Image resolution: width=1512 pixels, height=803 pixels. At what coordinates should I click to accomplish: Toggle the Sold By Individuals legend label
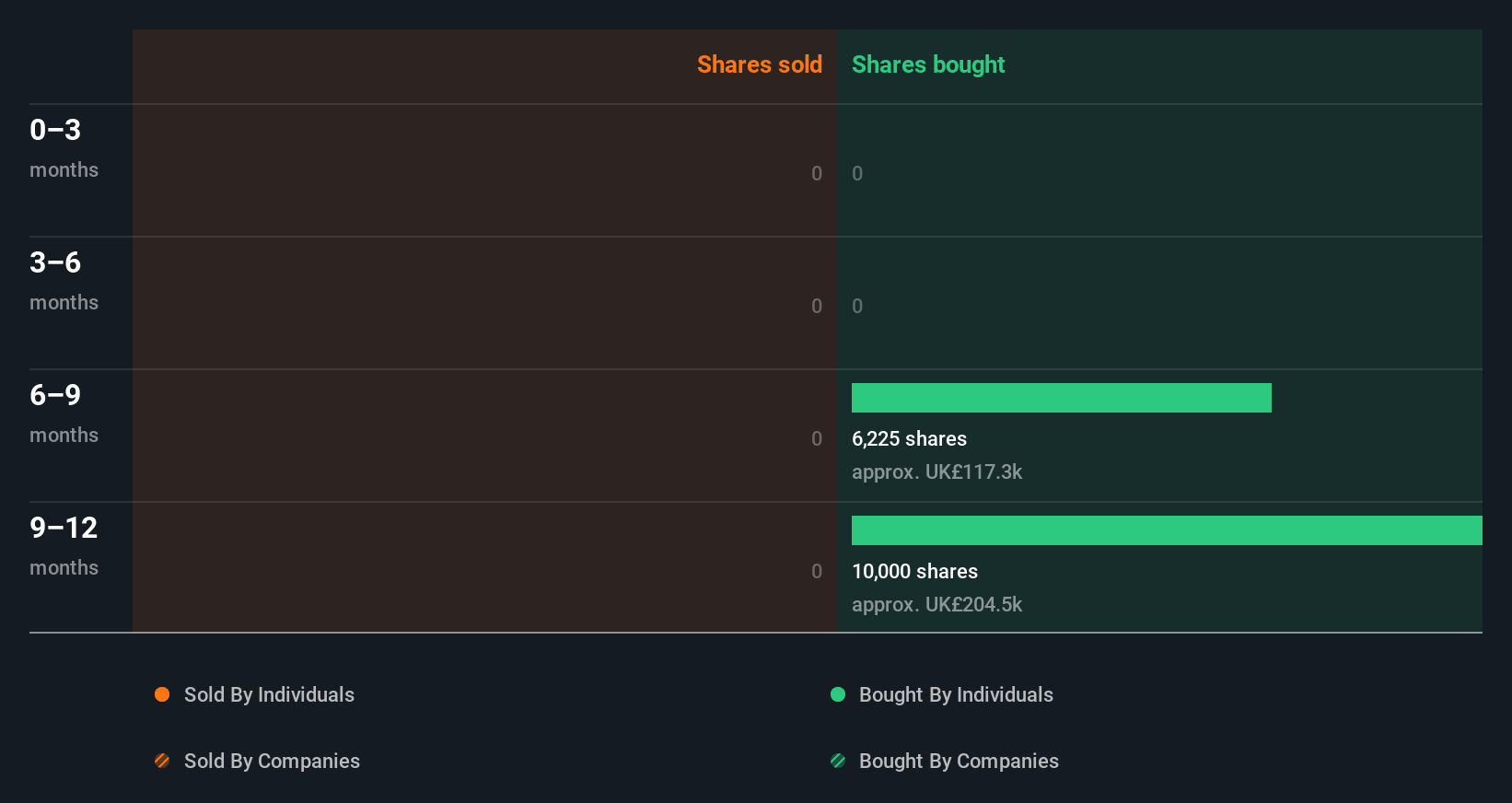click(x=269, y=694)
